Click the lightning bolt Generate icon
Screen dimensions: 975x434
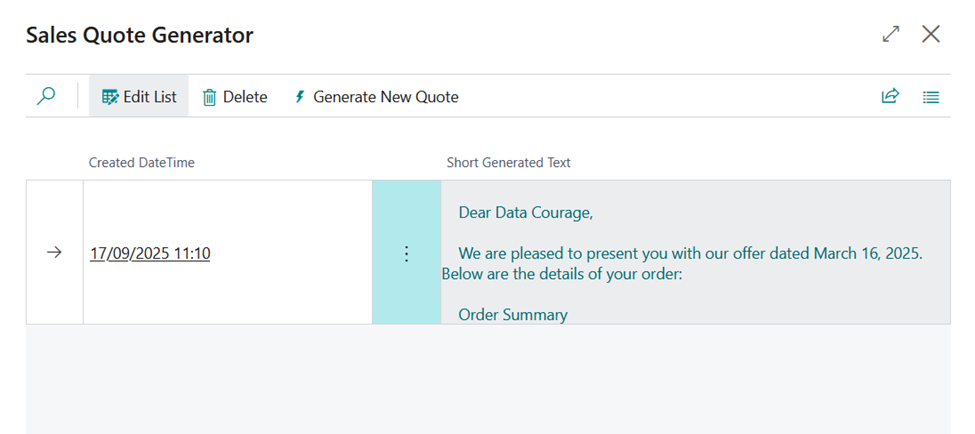(299, 97)
